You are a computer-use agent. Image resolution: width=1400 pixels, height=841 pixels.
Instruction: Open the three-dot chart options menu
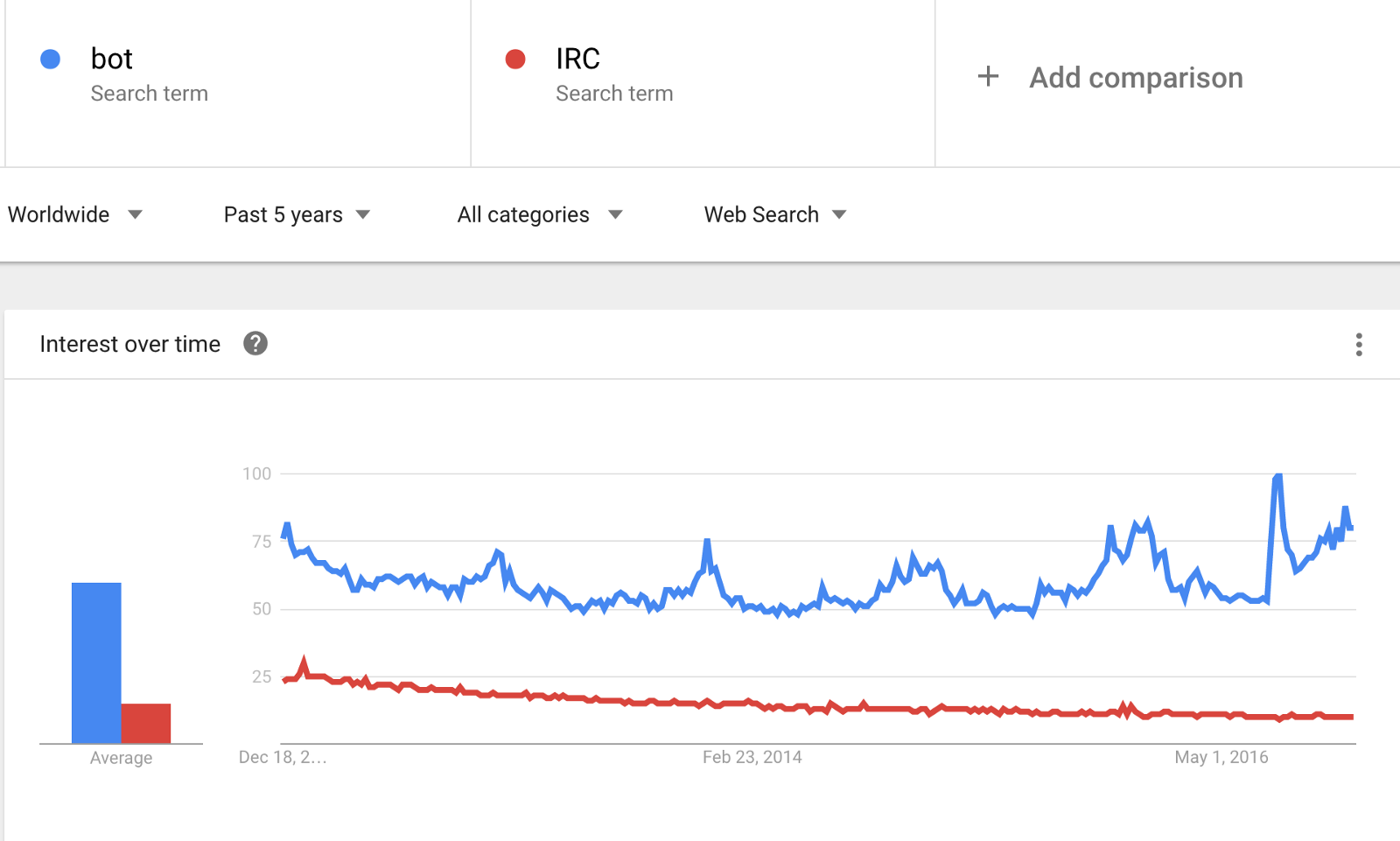(x=1358, y=344)
